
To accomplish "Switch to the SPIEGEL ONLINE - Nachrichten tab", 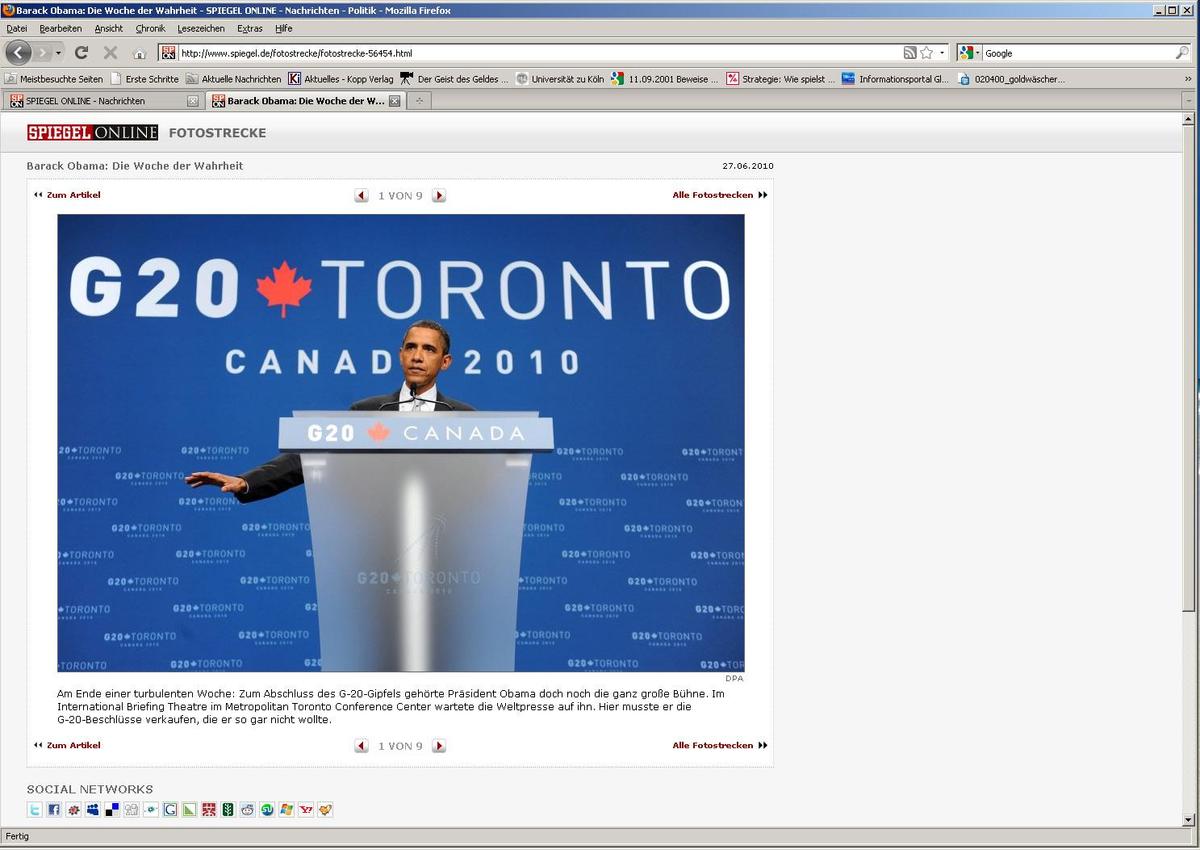I will pyautogui.click(x=95, y=101).
